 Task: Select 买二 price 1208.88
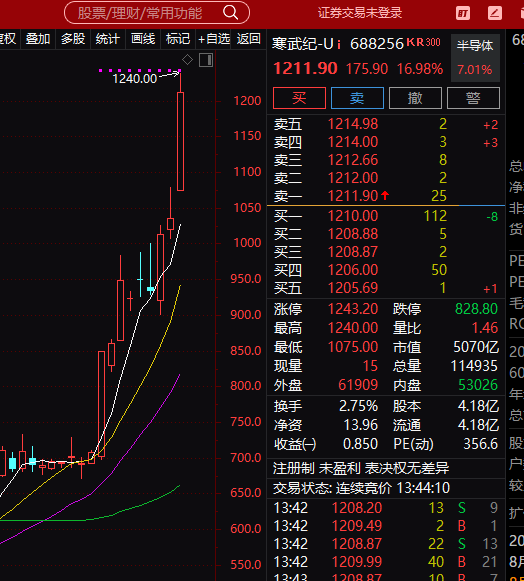tap(353, 234)
